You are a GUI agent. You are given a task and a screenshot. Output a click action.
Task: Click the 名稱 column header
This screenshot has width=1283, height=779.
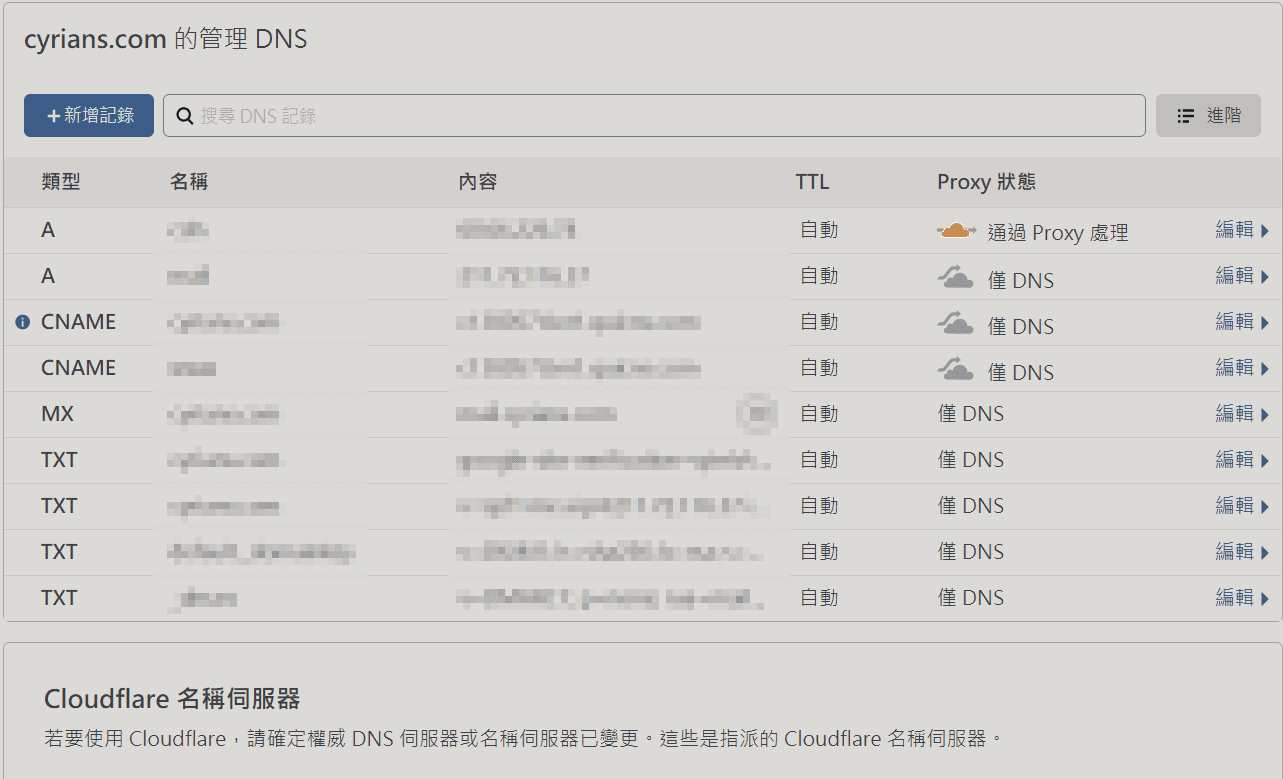point(189,182)
